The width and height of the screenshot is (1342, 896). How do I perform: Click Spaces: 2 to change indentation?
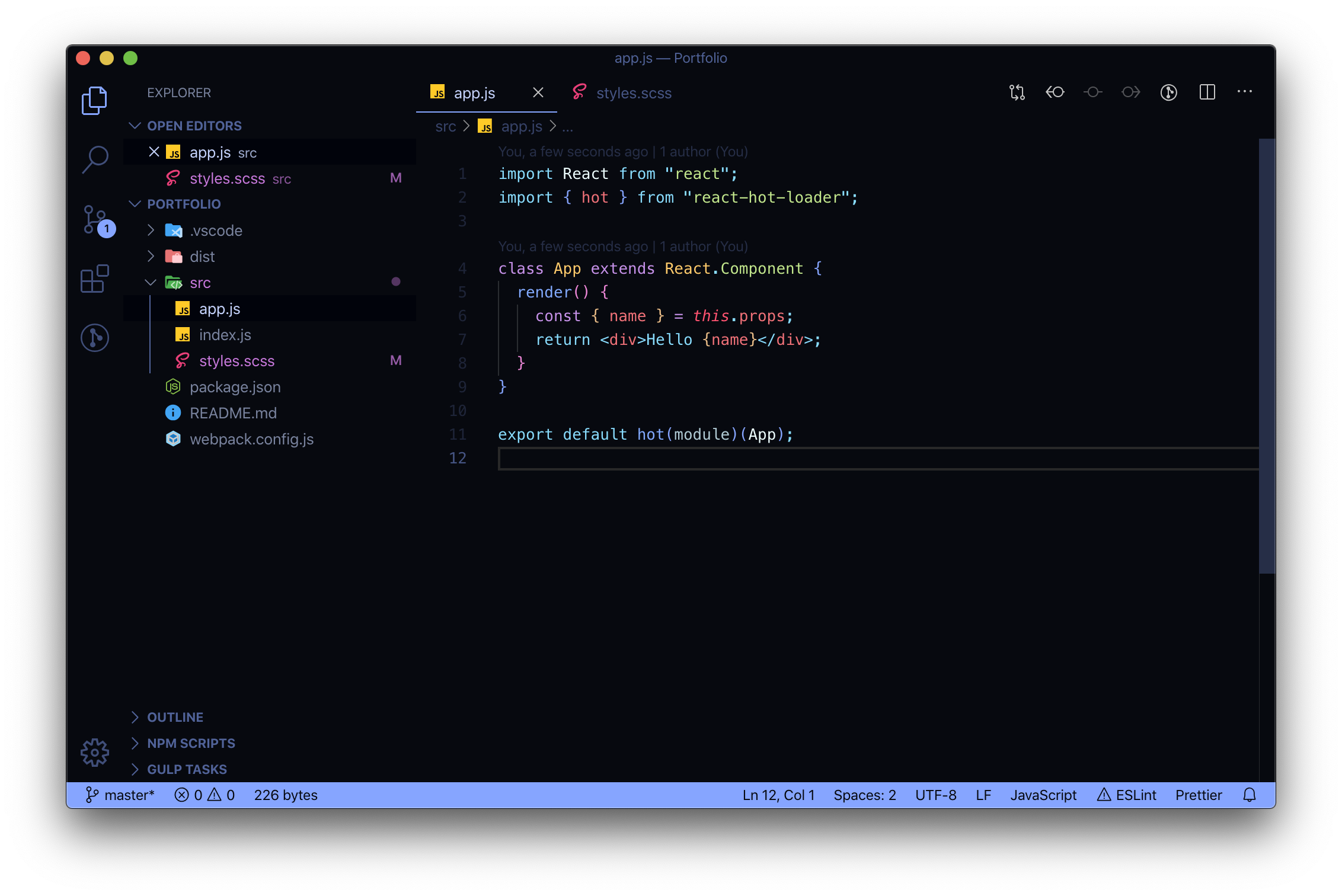(864, 795)
